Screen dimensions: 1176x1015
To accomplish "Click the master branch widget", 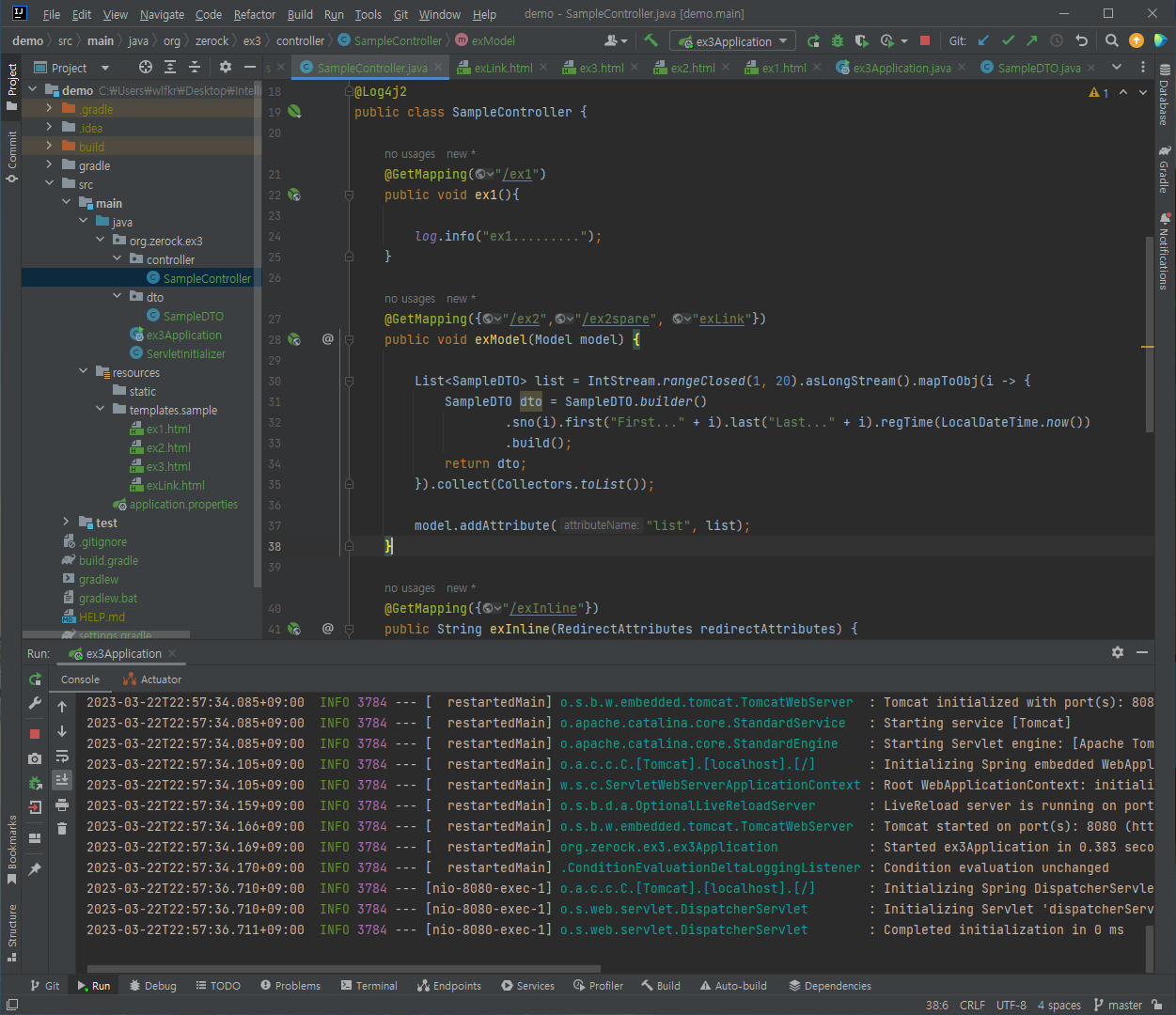I will 1118,1005.
